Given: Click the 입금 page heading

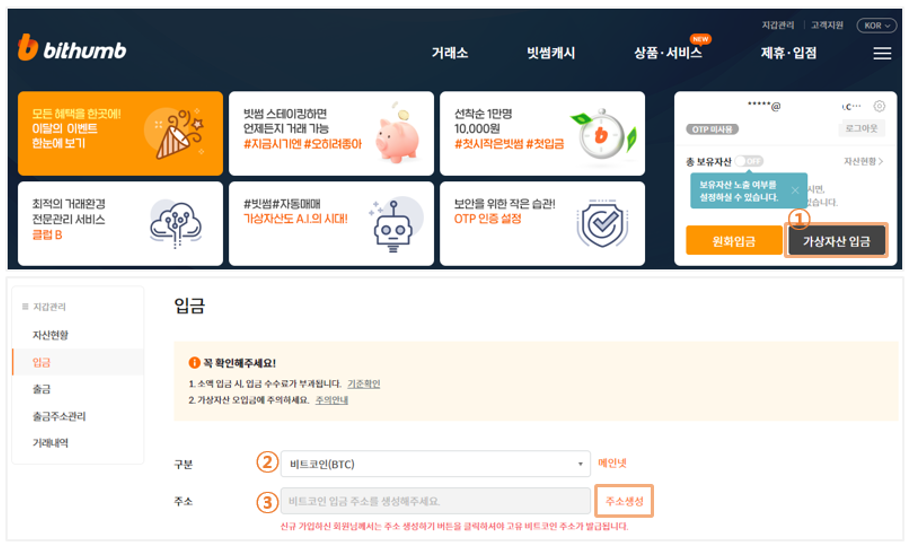Looking at the screenshot, I should coord(190,305).
